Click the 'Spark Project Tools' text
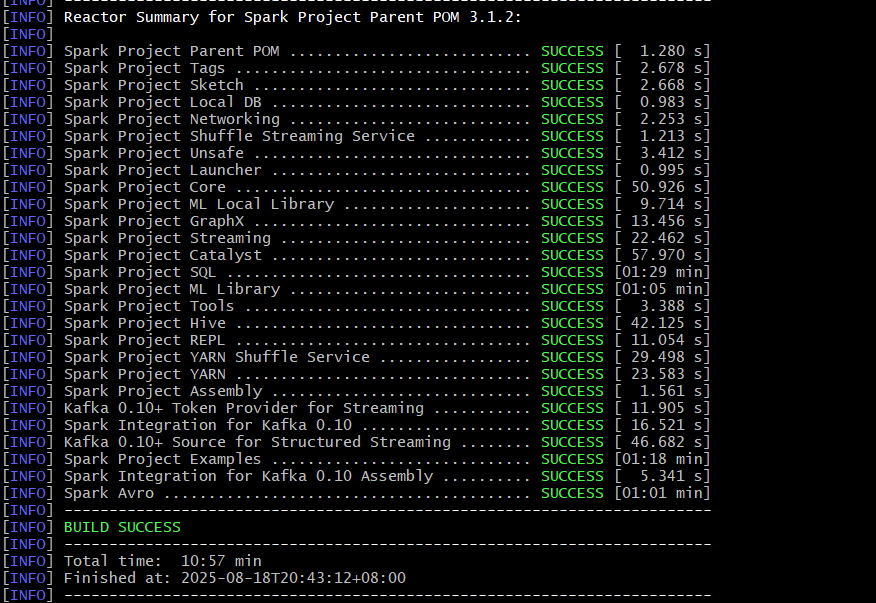876x603 pixels. click(x=149, y=306)
